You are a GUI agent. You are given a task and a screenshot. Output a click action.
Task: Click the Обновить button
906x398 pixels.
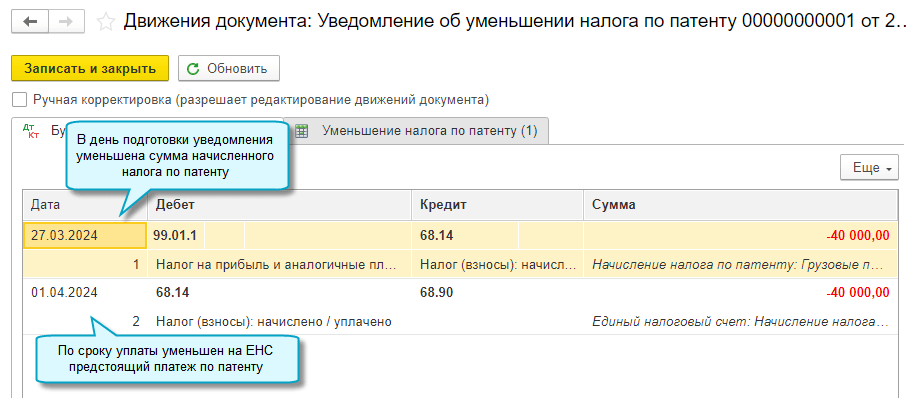click(x=229, y=69)
